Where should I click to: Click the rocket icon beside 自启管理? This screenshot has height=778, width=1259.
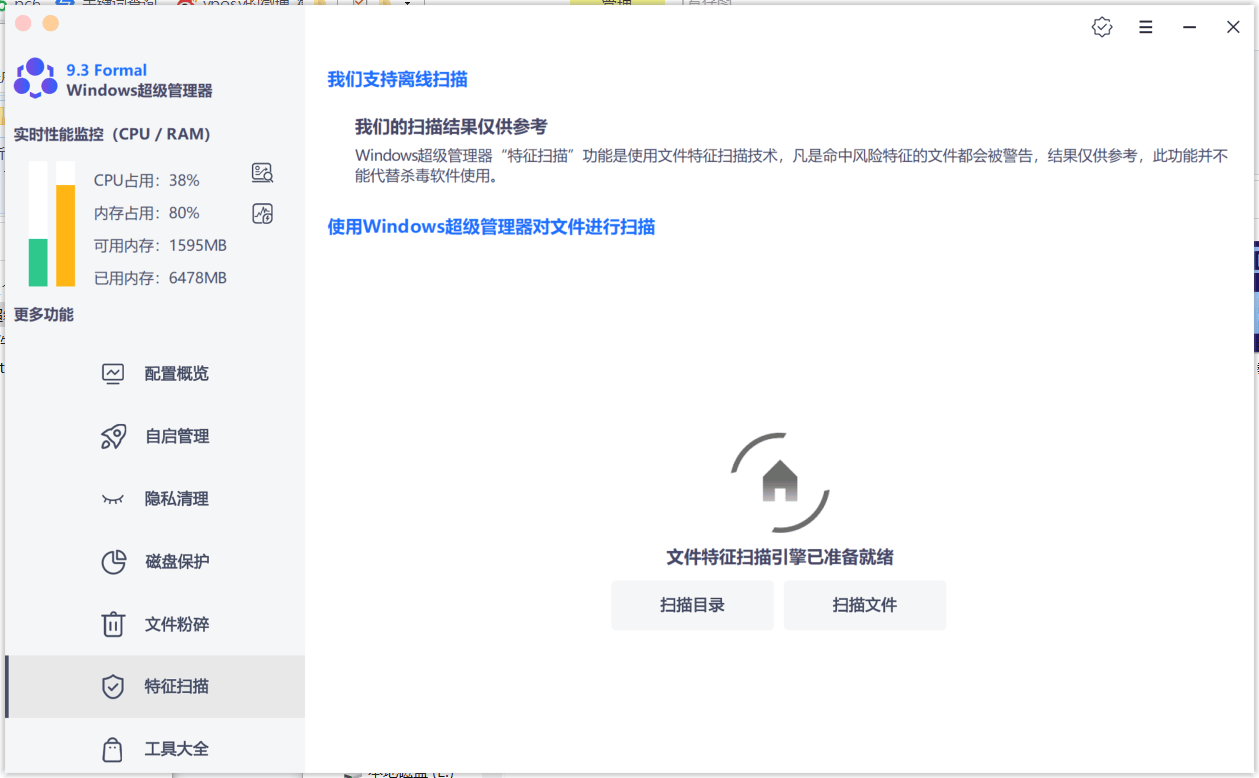tap(113, 436)
